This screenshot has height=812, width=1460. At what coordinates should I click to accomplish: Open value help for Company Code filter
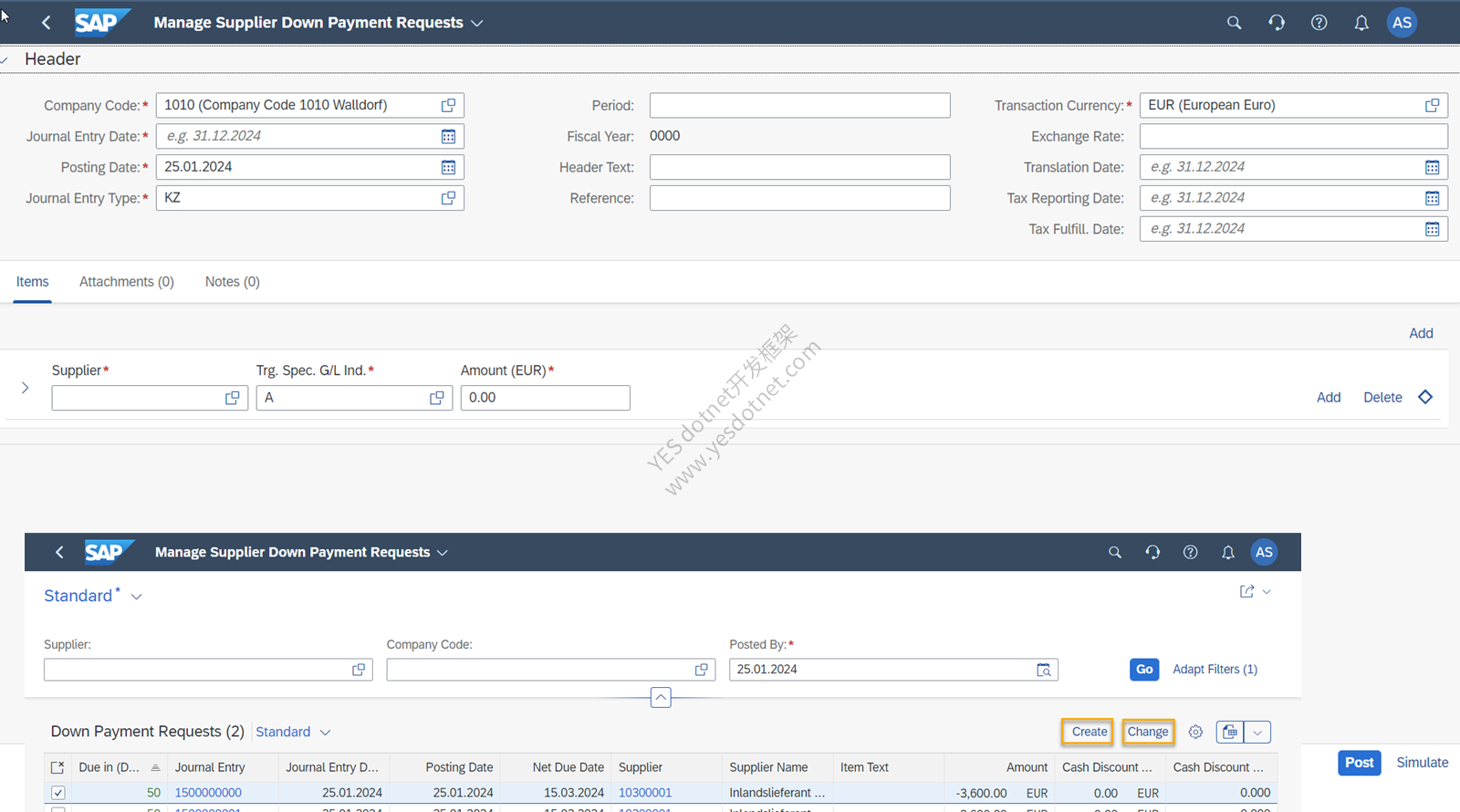(701, 670)
